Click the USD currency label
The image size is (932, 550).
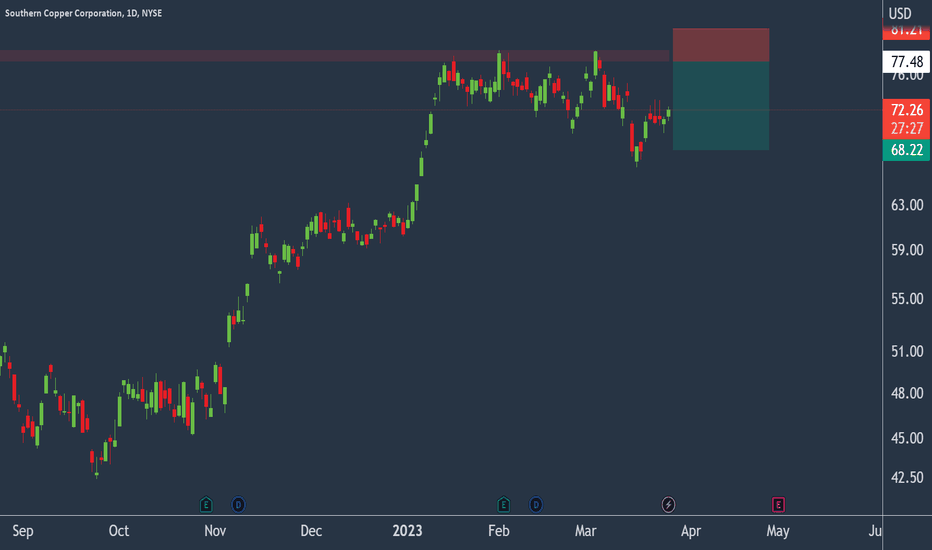click(900, 13)
